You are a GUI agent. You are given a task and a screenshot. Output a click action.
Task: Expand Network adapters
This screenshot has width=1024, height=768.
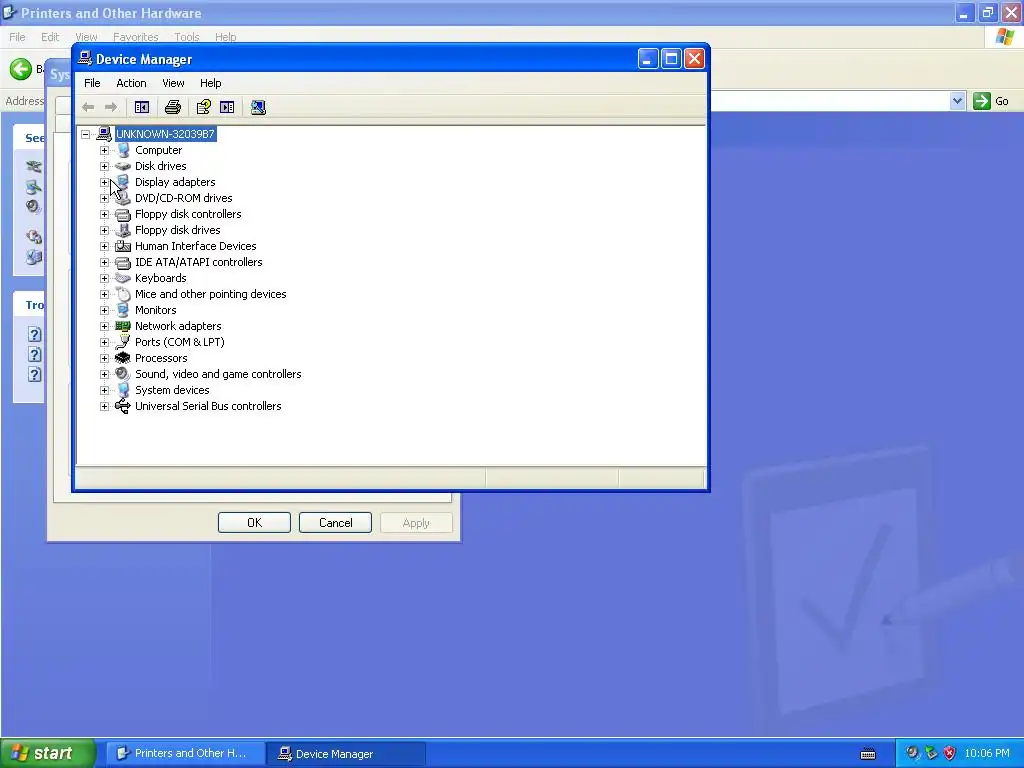click(x=104, y=327)
